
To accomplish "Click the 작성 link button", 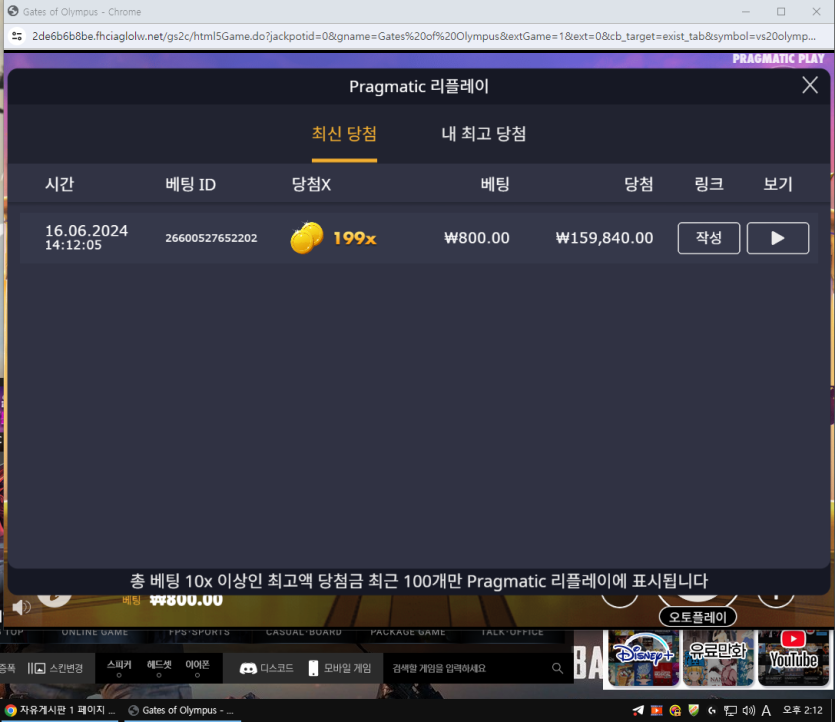I will tap(709, 238).
